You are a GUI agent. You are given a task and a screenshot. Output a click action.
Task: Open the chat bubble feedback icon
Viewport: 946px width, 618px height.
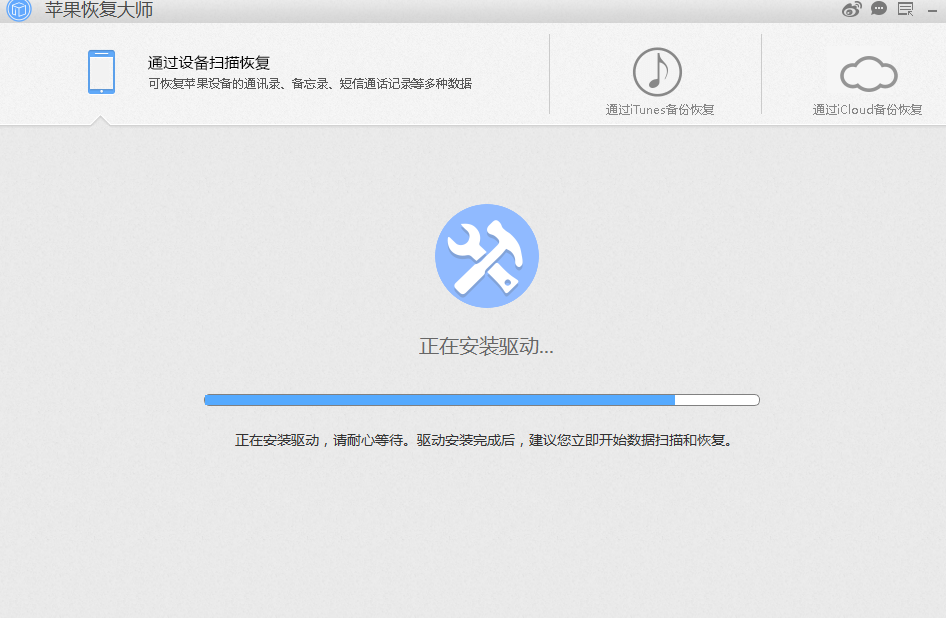click(879, 8)
